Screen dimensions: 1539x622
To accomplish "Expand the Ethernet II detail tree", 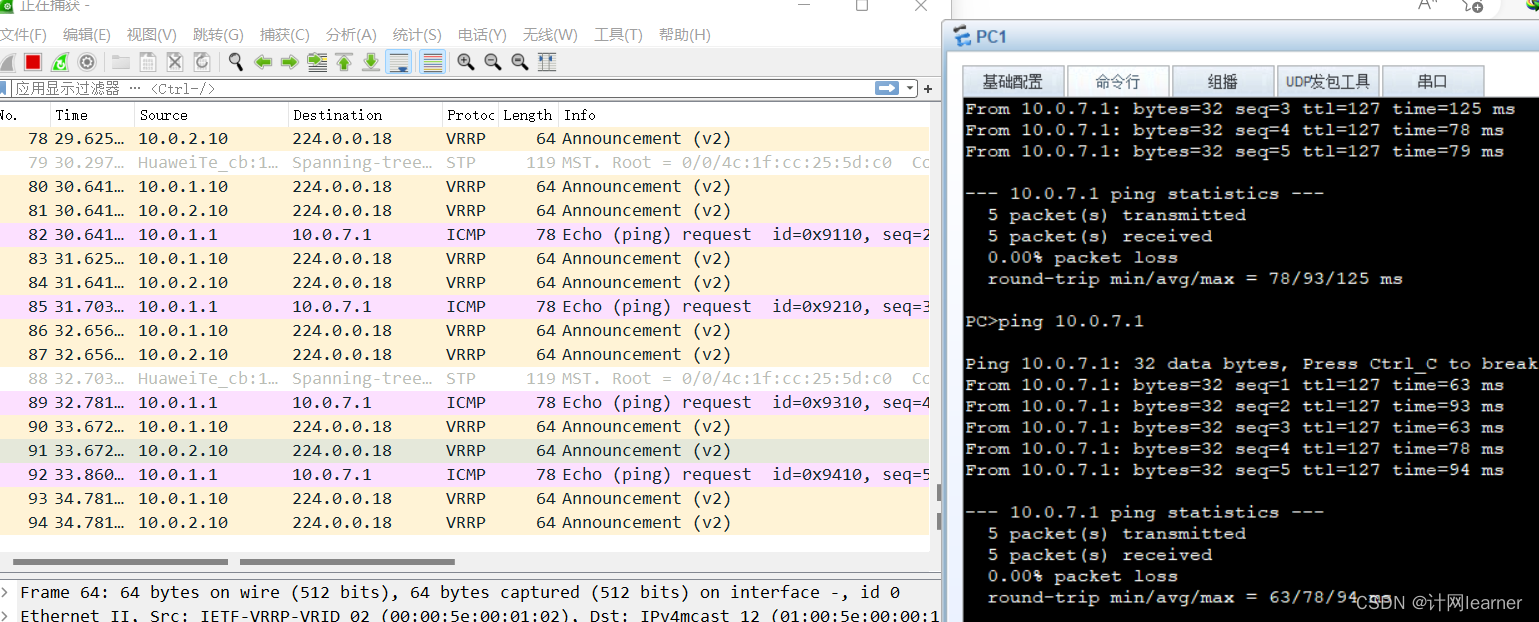I will (x=6, y=615).
